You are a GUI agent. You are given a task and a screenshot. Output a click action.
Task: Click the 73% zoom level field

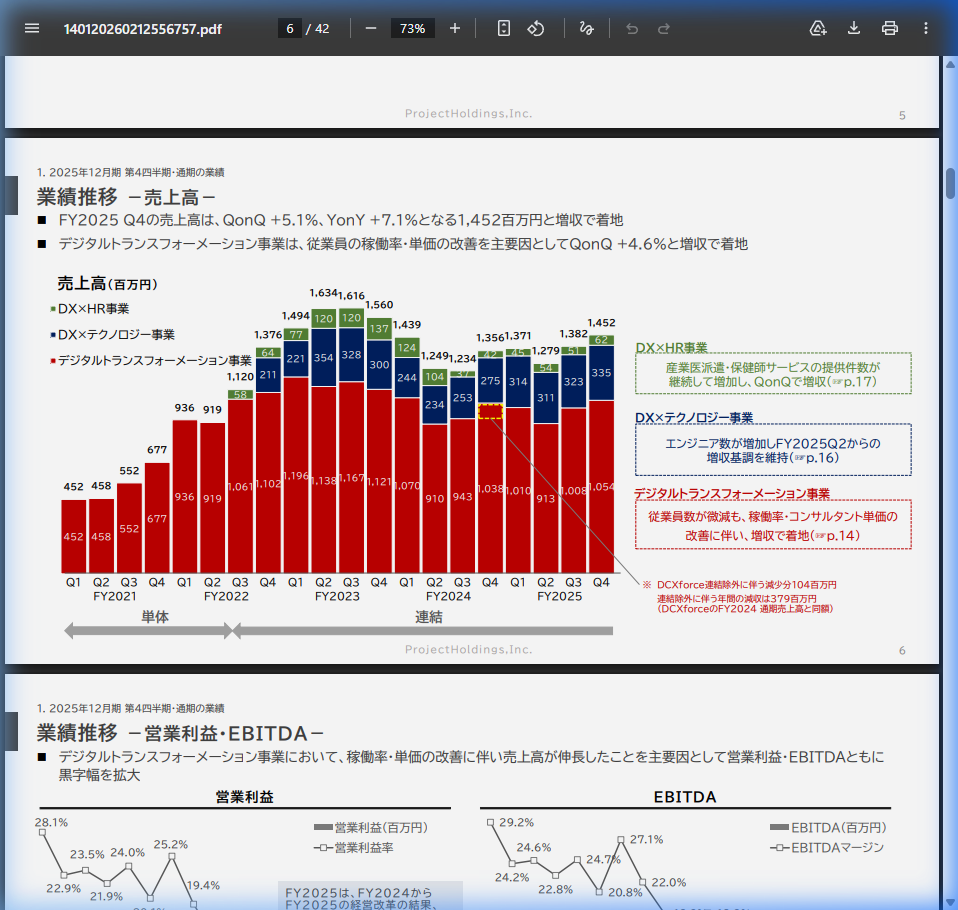tap(412, 28)
